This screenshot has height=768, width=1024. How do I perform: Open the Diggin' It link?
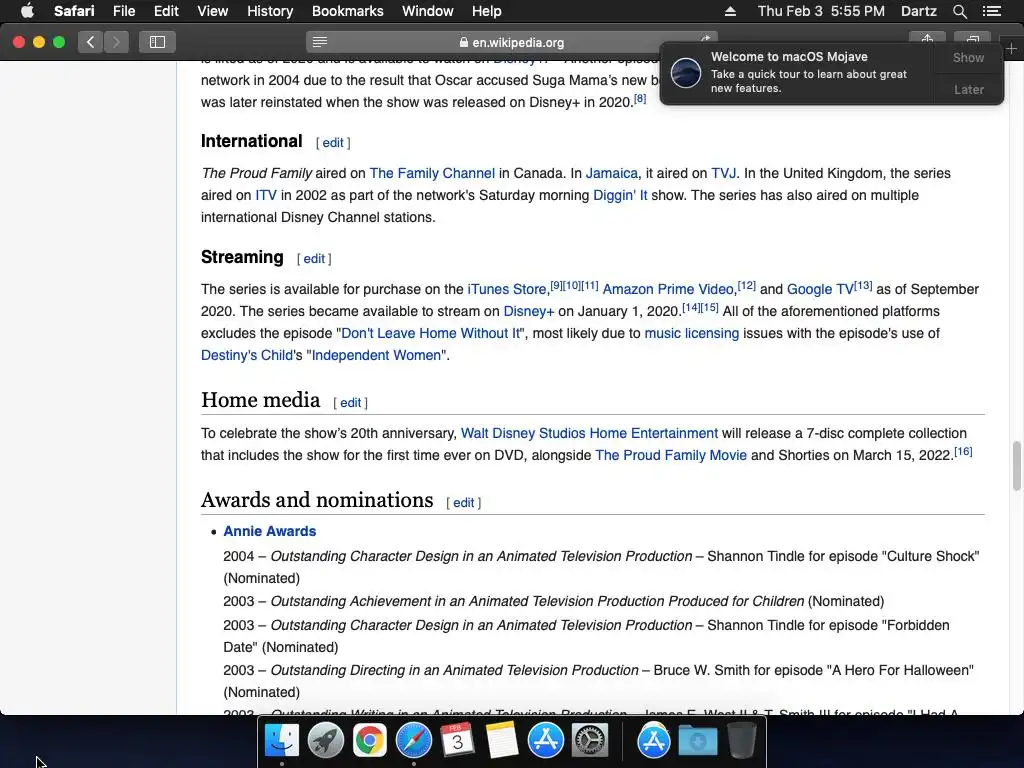(x=620, y=196)
